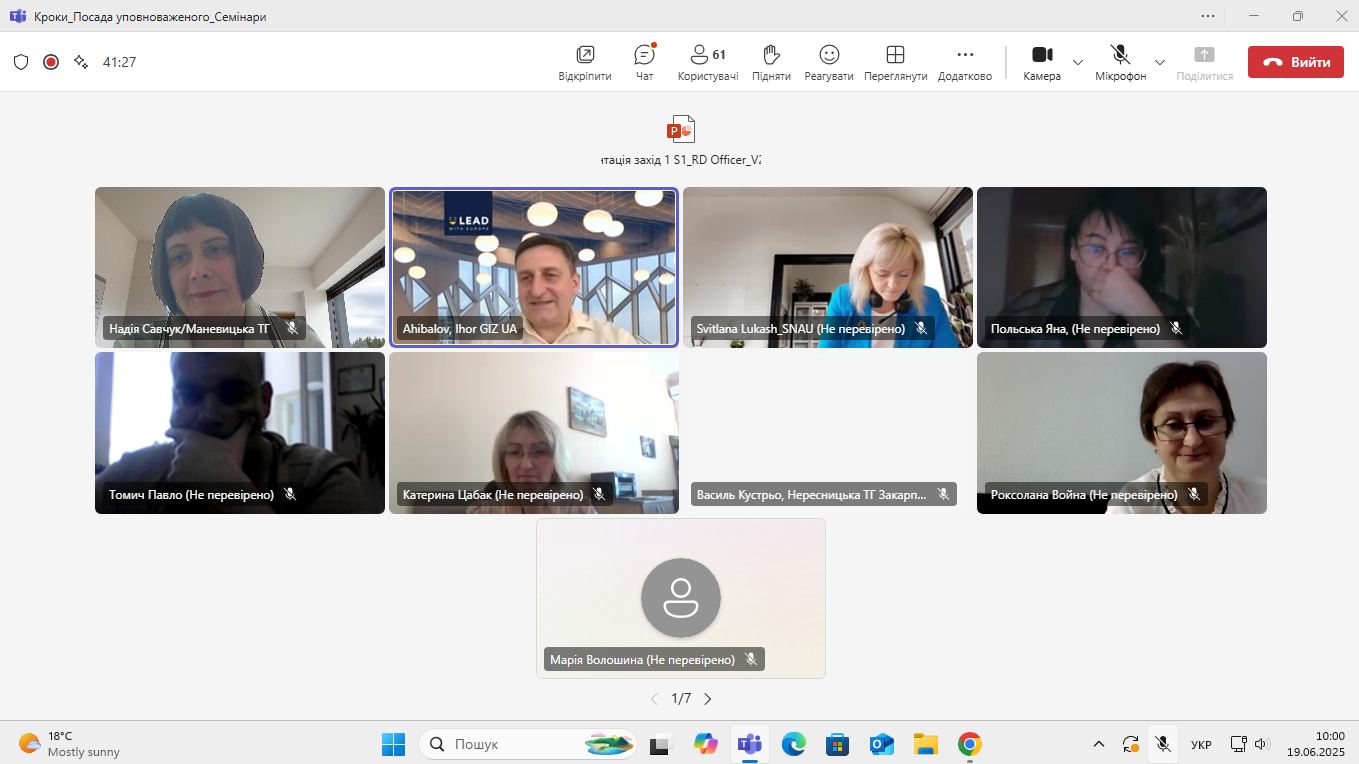1359x764 pixels.
Task: Open Додатково more options menu
Action: click(x=964, y=62)
